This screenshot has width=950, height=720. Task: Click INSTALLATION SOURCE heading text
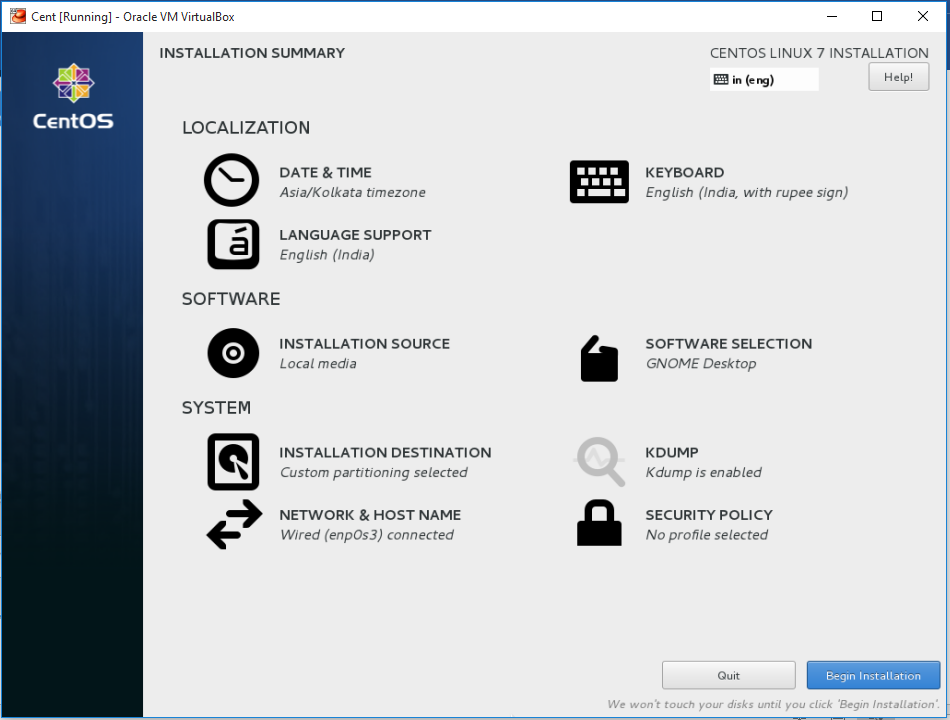tap(365, 344)
